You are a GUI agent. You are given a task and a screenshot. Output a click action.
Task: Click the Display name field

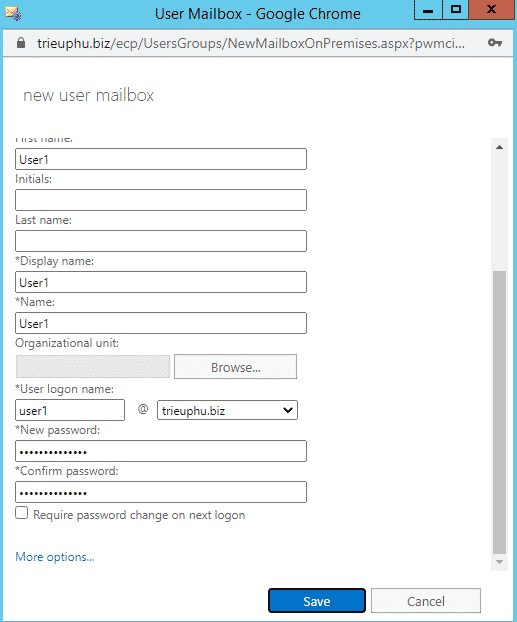161,282
